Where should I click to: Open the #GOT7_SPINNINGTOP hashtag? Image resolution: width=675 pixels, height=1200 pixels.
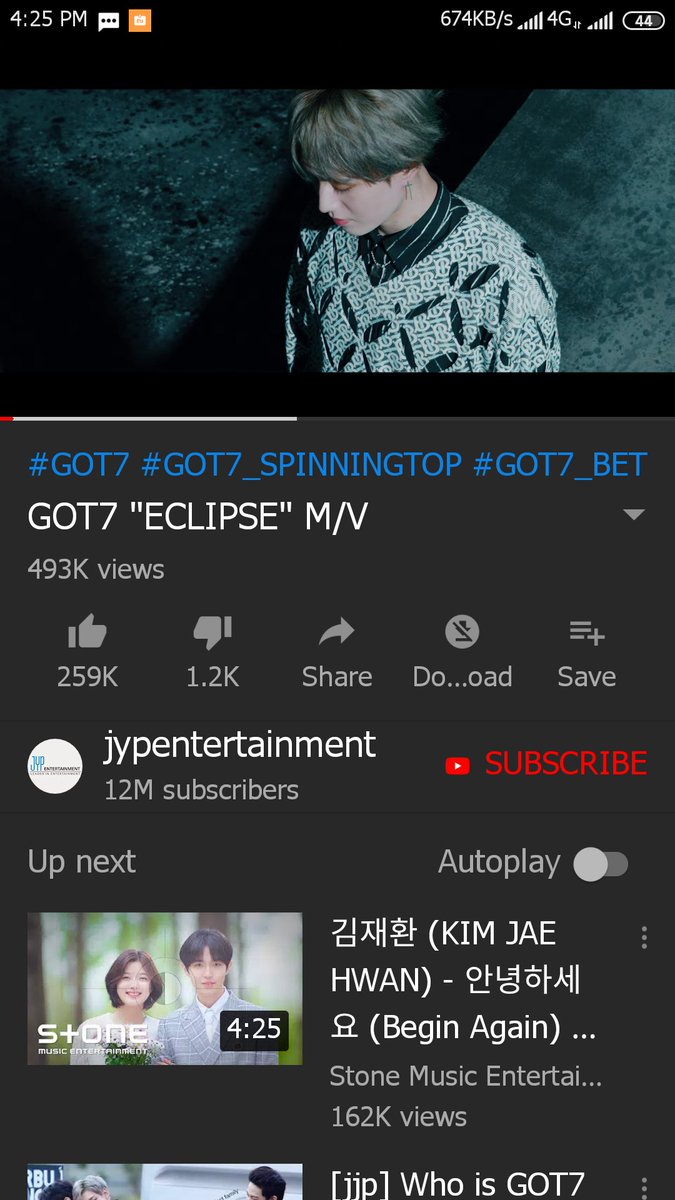pos(302,465)
